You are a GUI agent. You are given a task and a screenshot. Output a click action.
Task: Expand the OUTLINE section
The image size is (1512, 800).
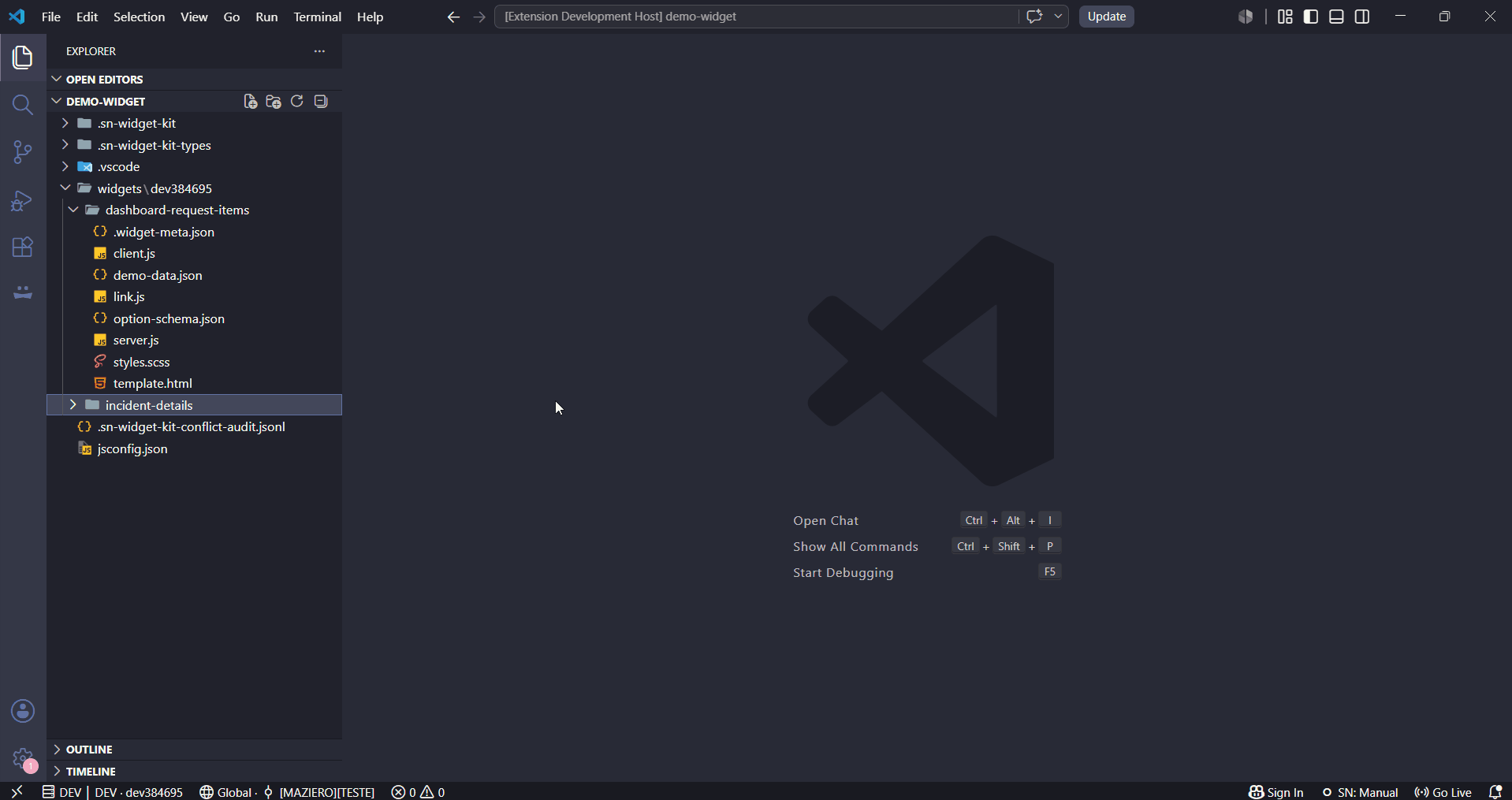coord(195,750)
